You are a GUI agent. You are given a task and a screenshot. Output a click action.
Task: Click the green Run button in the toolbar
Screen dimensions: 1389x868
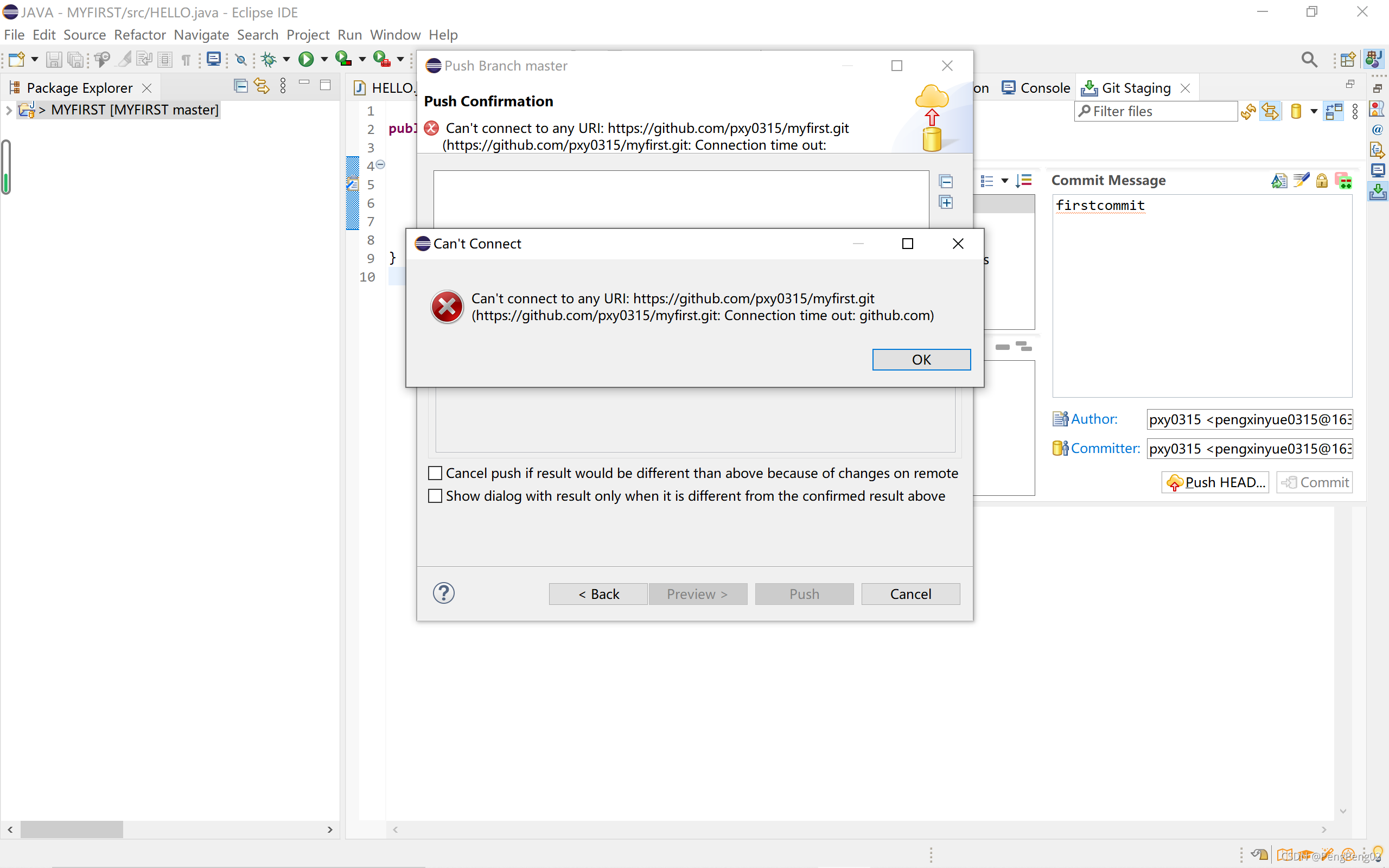tap(306, 59)
